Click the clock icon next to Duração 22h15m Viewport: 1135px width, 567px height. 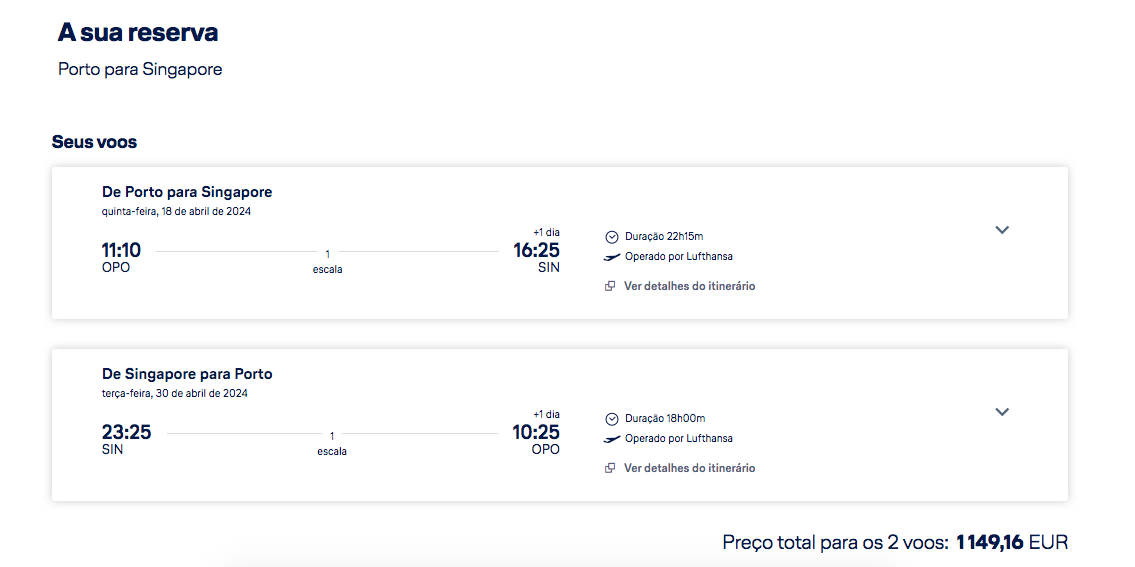pos(612,237)
